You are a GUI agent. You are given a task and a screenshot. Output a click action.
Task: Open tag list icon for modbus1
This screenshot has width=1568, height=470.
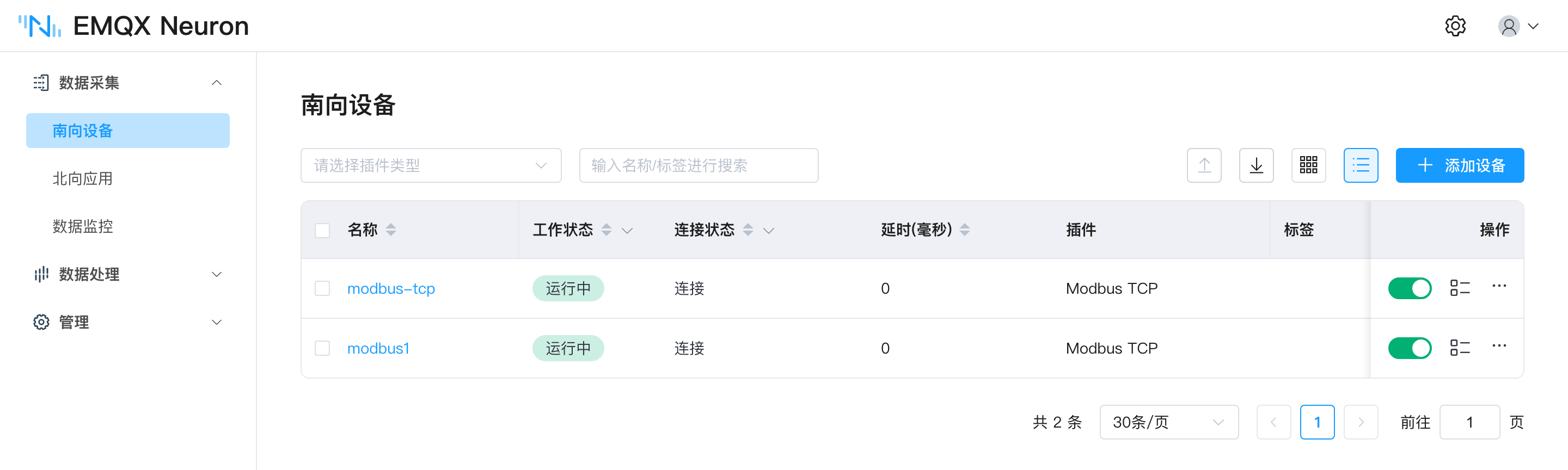tap(1460, 348)
